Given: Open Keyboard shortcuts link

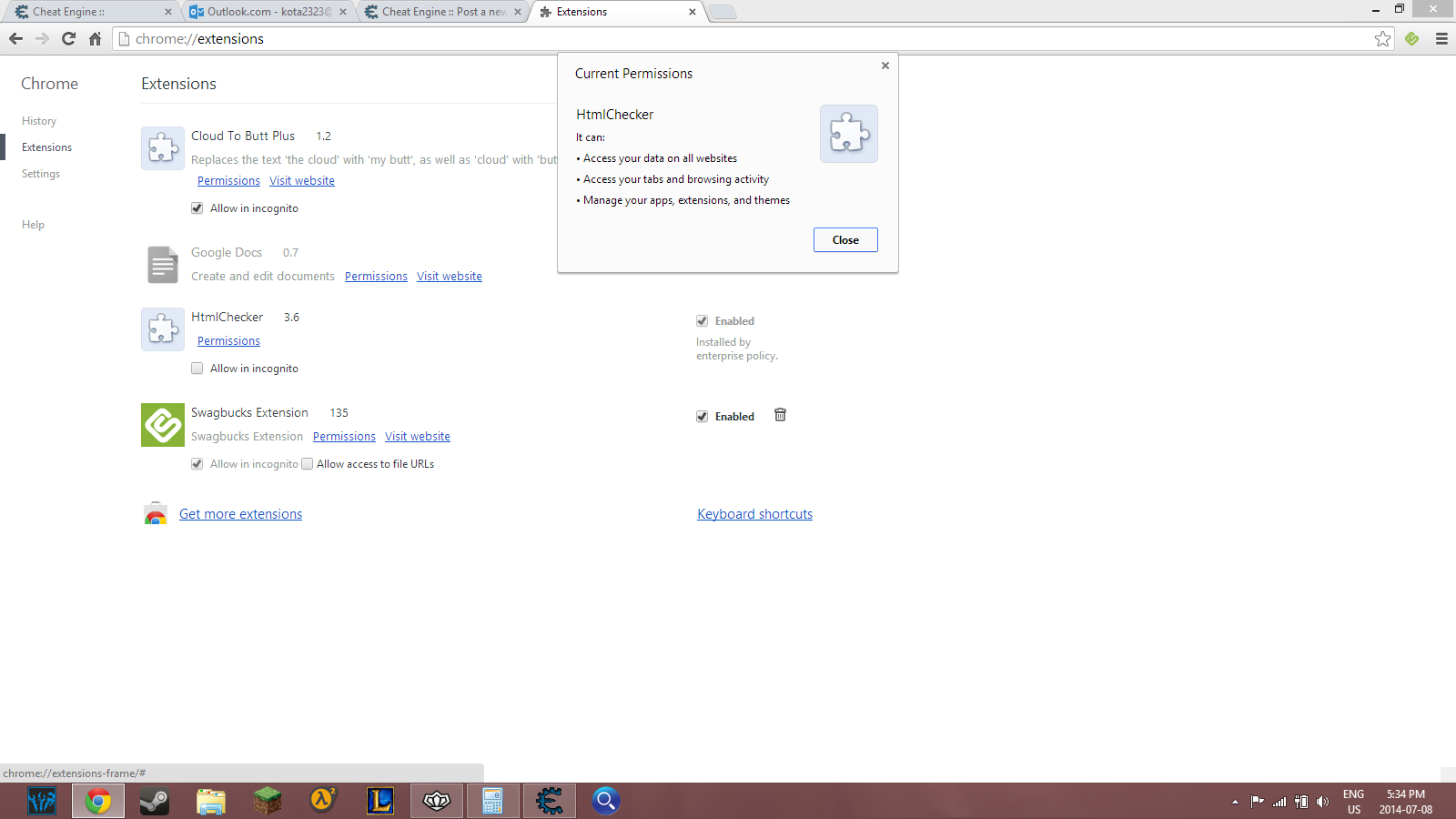Looking at the screenshot, I should tap(754, 513).
